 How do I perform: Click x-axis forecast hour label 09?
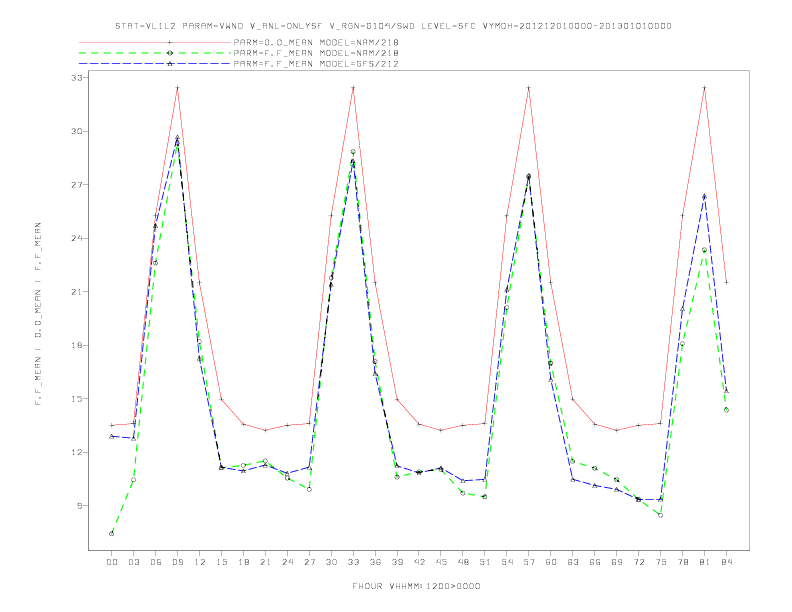pyautogui.click(x=177, y=562)
